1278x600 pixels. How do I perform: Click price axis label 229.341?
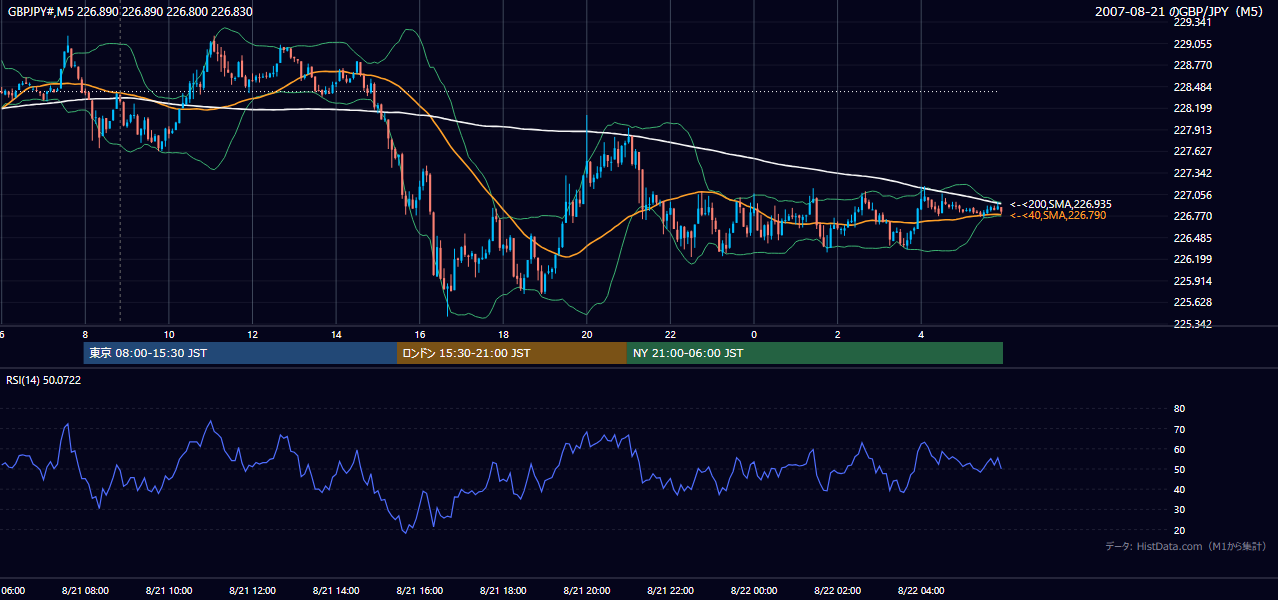coord(1192,22)
